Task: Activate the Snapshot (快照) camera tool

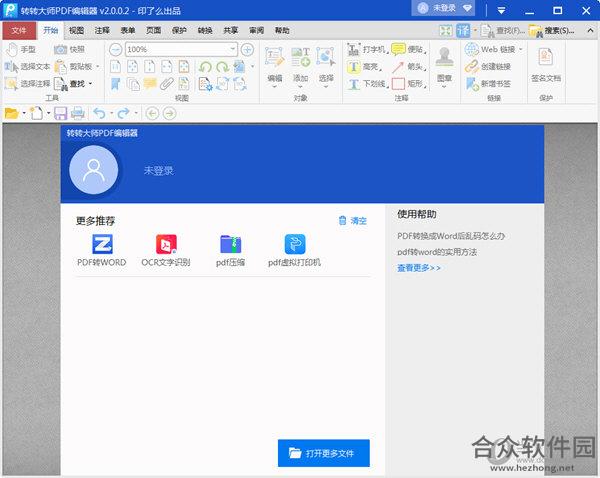Action: pyautogui.click(x=69, y=49)
